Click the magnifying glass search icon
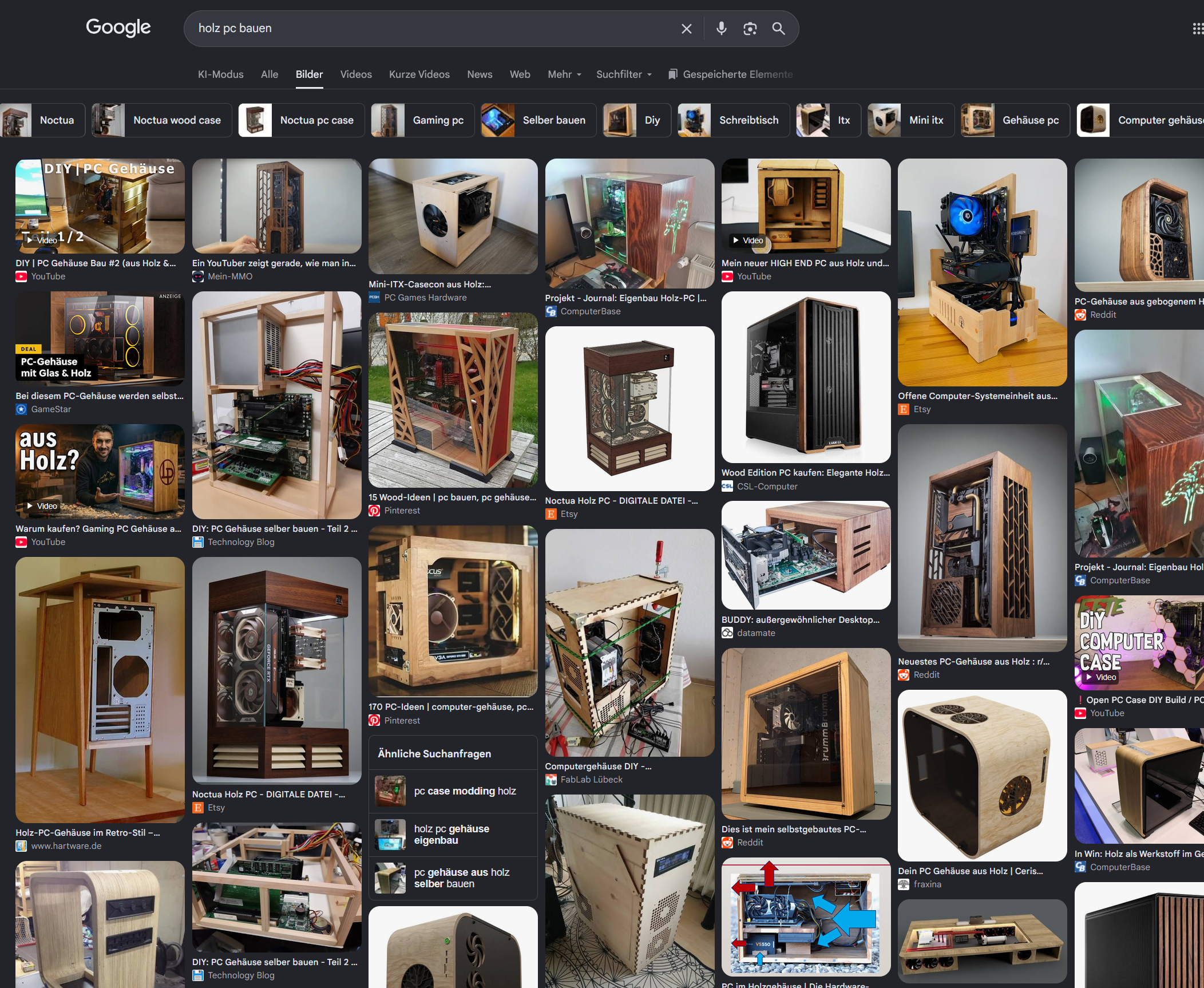This screenshot has height=988, width=1204. [x=778, y=29]
